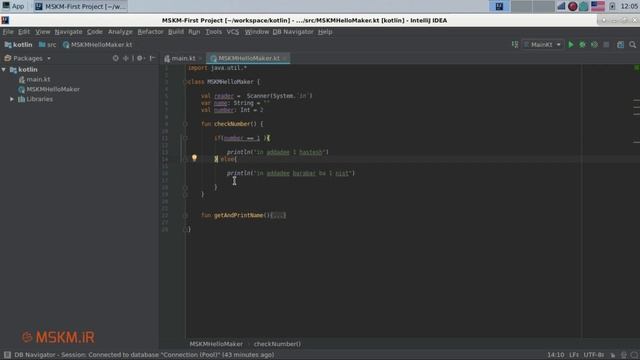This screenshot has height=360, width=640.
Task: Change line separator LF in status bar
Action: (x=574, y=355)
